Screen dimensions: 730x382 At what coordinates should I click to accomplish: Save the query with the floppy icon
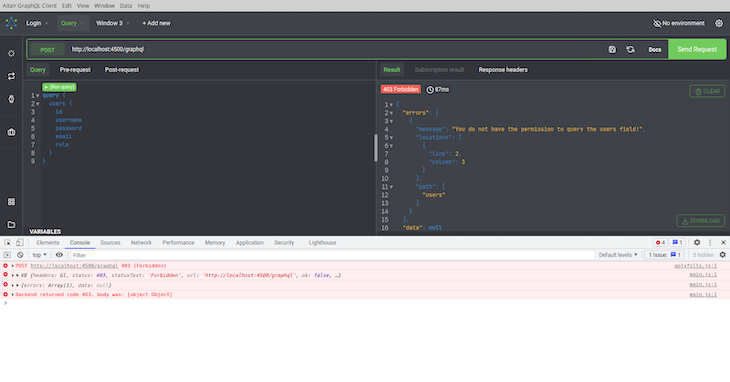[x=612, y=49]
